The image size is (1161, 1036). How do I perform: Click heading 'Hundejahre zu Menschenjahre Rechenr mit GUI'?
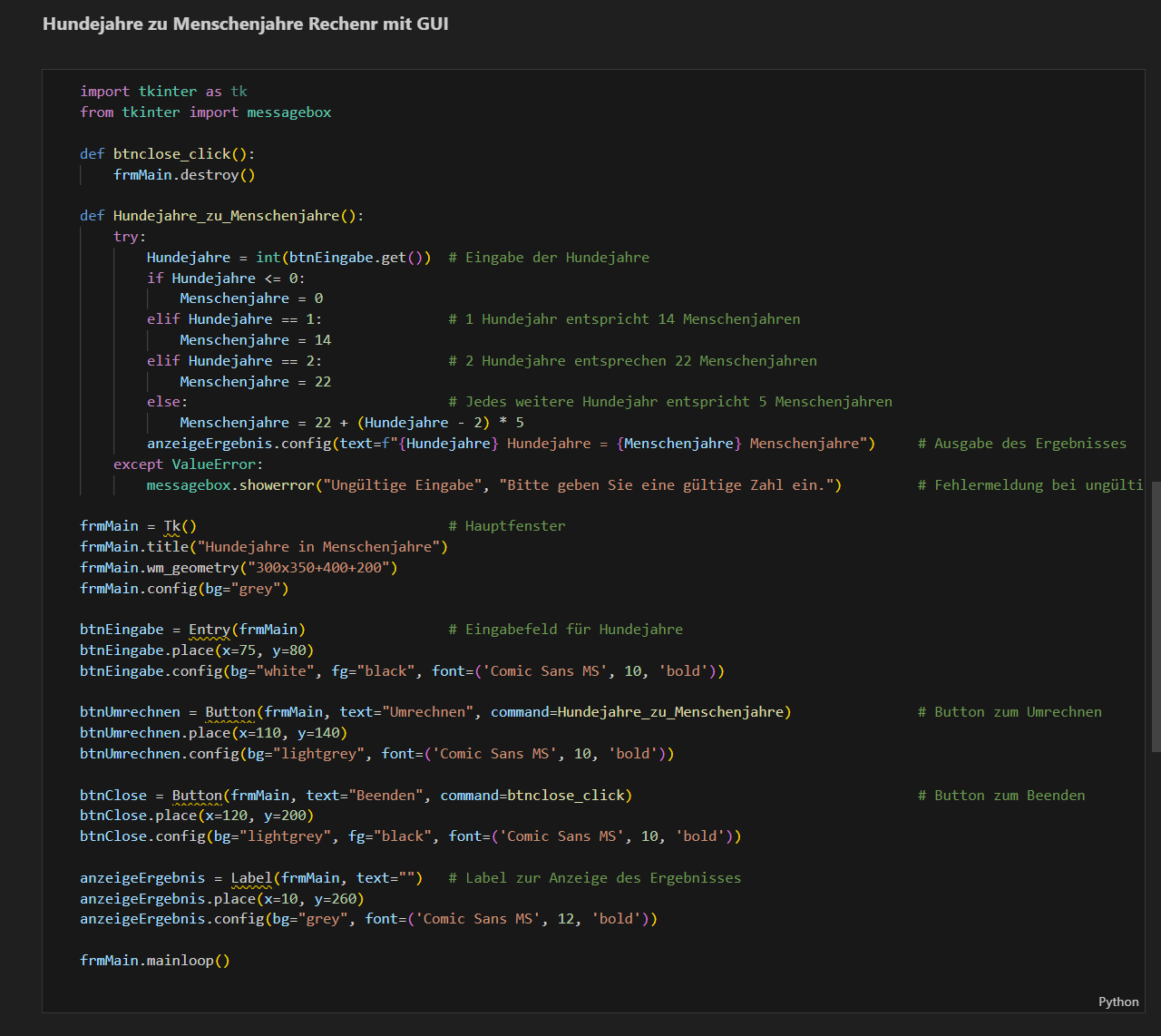(246, 24)
